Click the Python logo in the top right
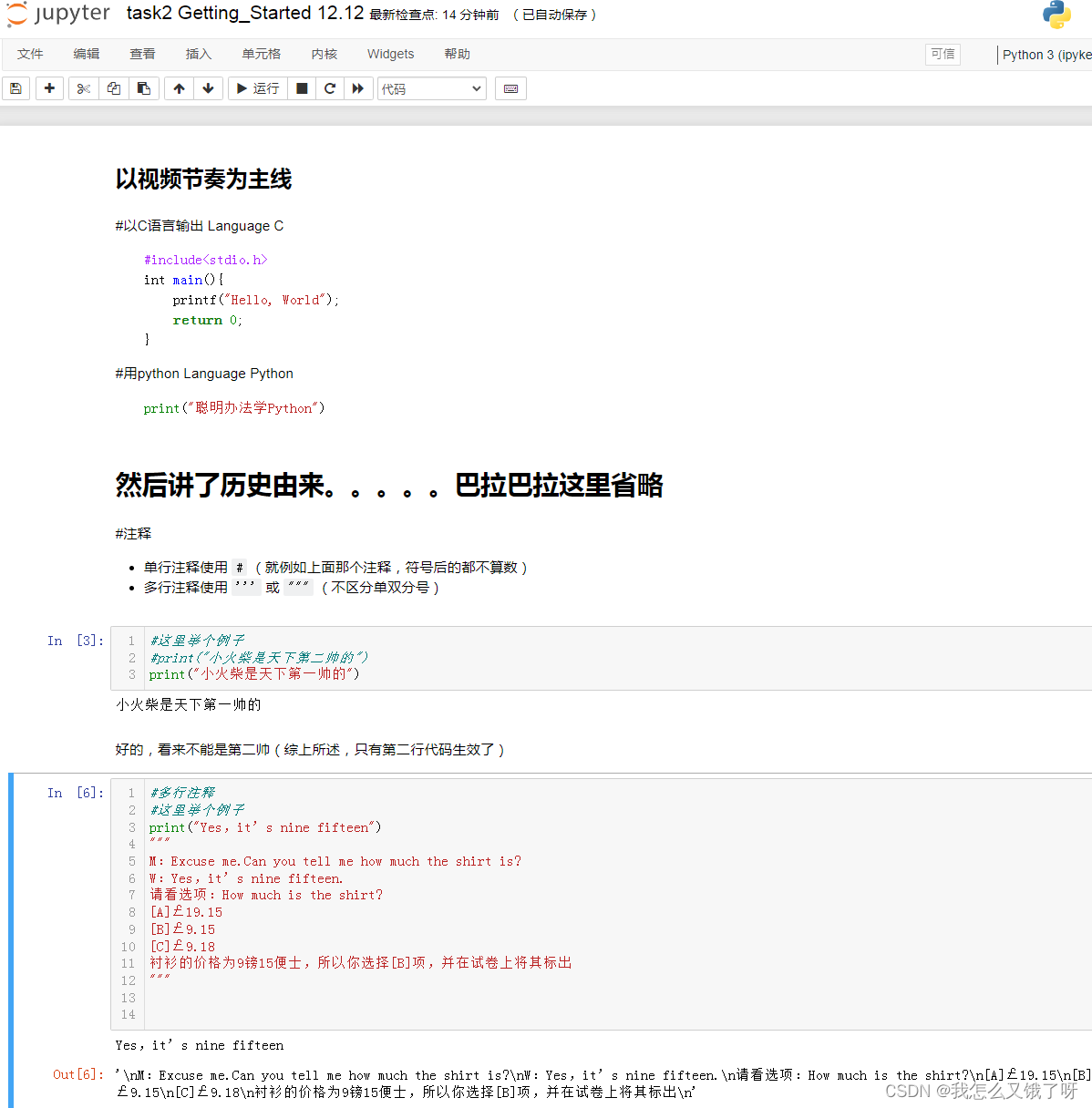This screenshot has height=1108, width=1092. (x=1056, y=15)
